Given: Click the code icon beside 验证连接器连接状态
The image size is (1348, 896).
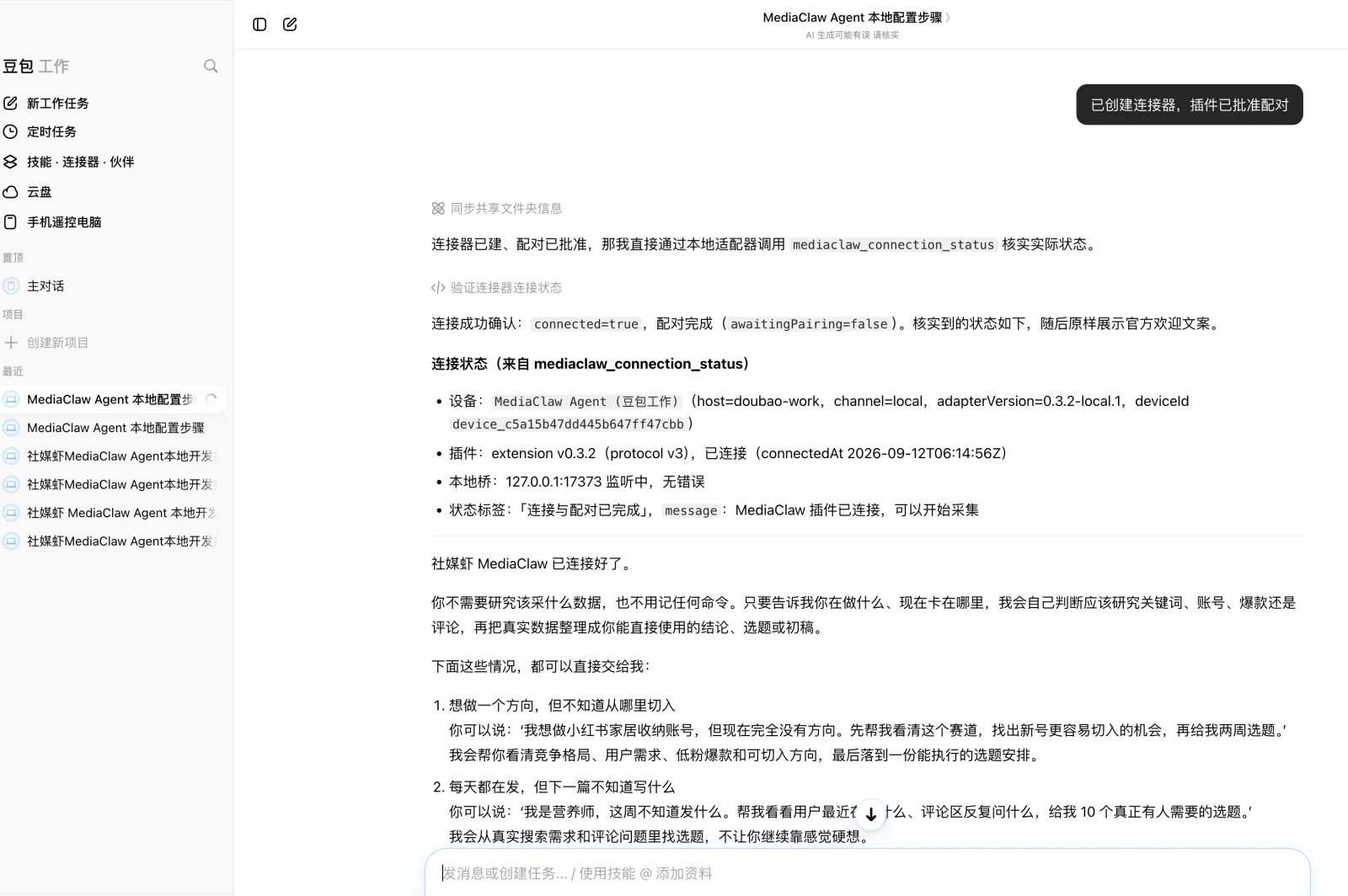Looking at the screenshot, I should (x=438, y=287).
